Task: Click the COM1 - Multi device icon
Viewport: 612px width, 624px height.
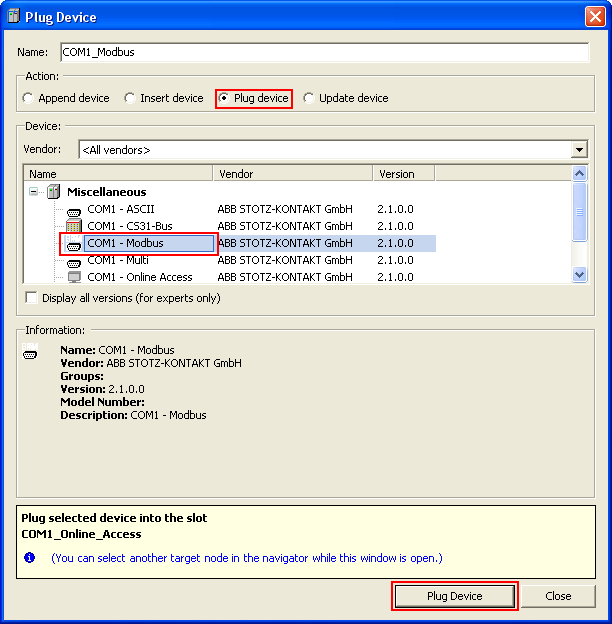Action: (x=74, y=261)
